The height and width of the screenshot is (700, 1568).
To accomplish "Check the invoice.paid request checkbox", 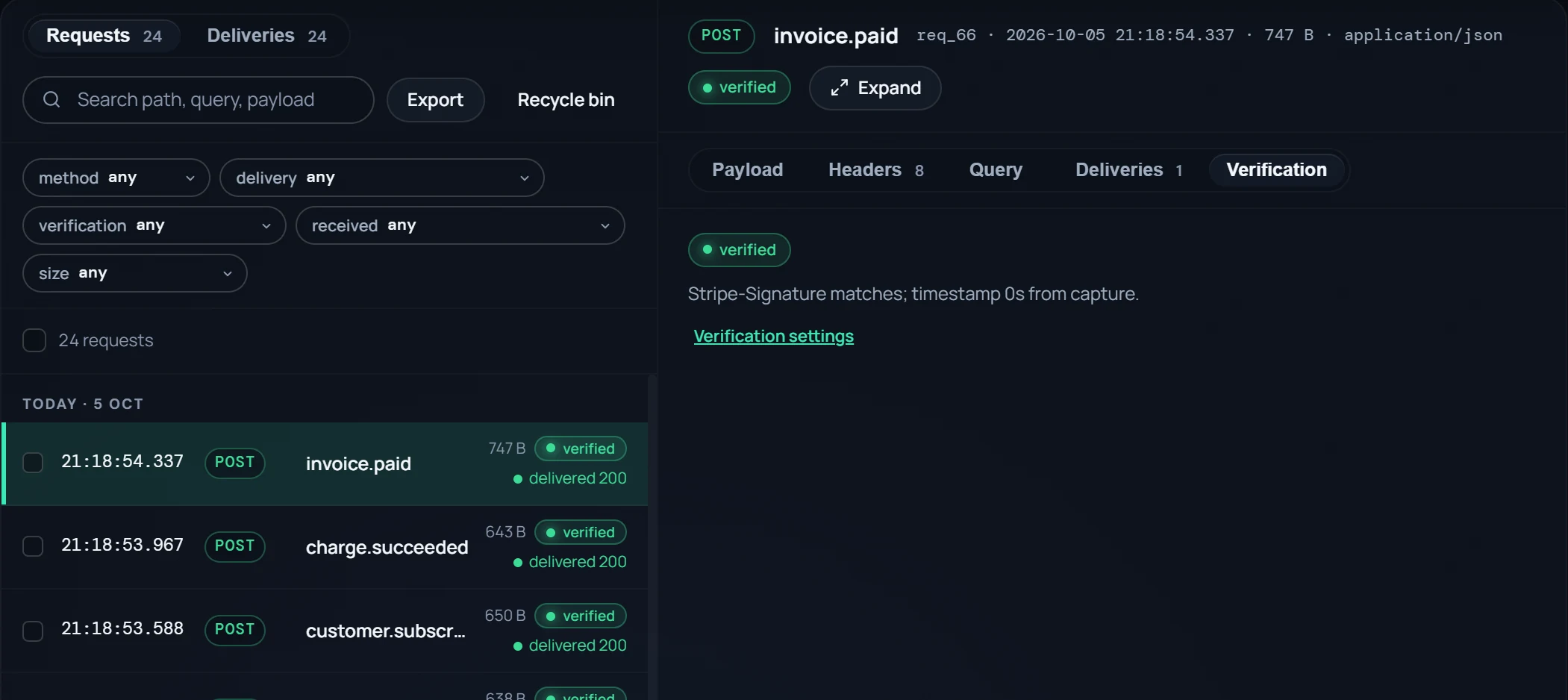I will click(33, 463).
